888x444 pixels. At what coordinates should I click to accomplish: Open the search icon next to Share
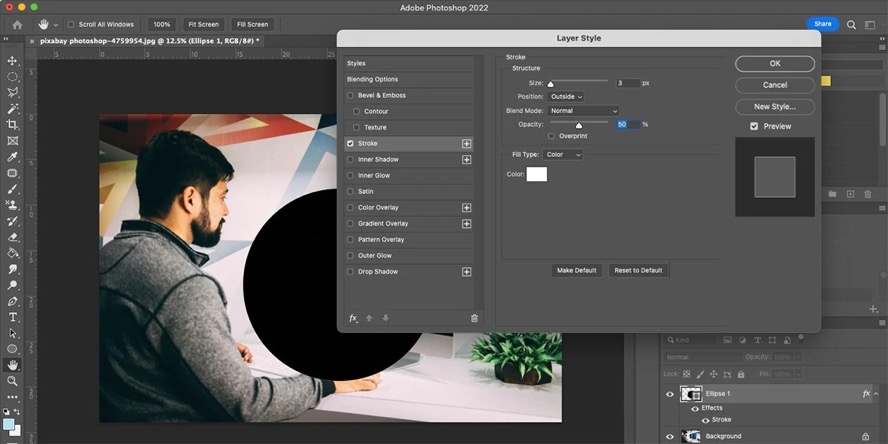[x=852, y=24]
